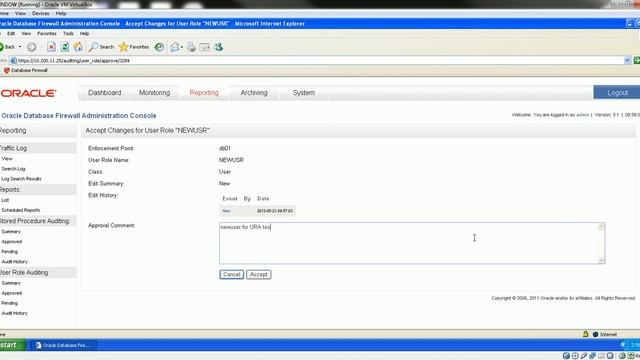Open the Back history dropdown arrow

(x=20, y=47)
